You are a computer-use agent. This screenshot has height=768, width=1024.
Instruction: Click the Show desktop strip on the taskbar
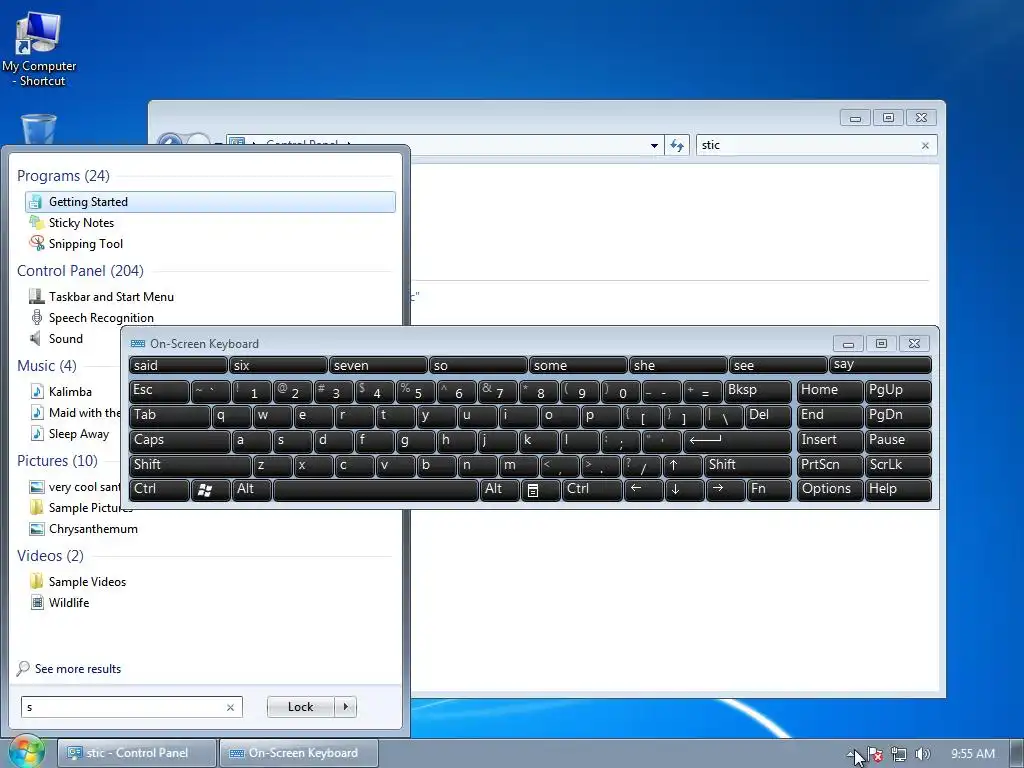[x=1017, y=754]
